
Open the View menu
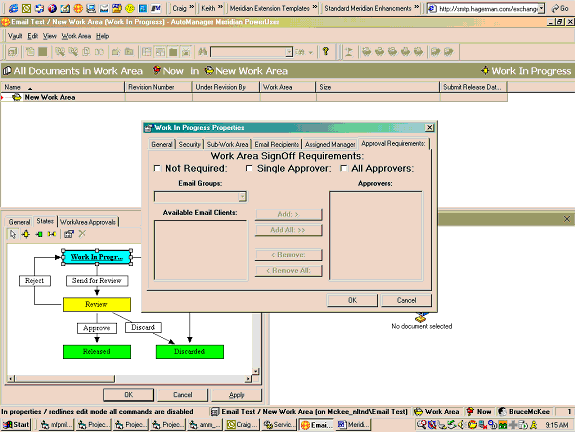coord(50,36)
